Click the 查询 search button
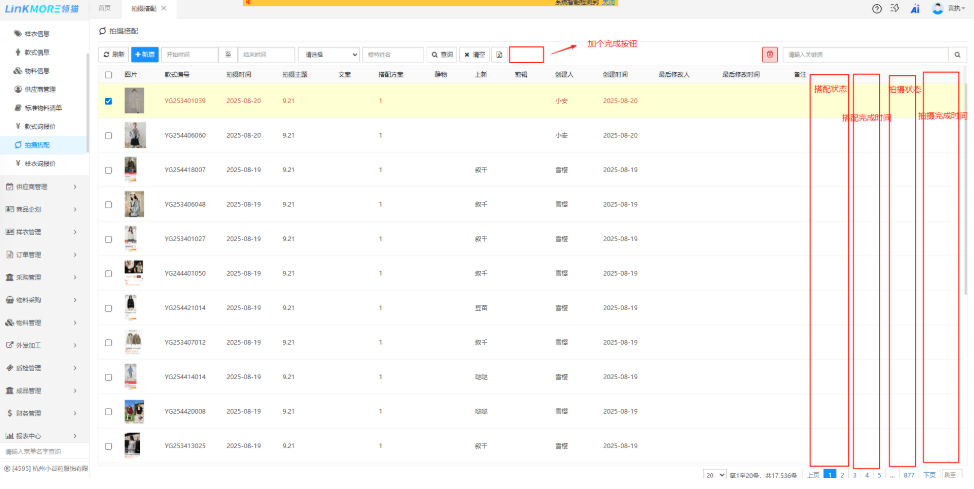The image size is (974, 489). pyautogui.click(x=441, y=54)
